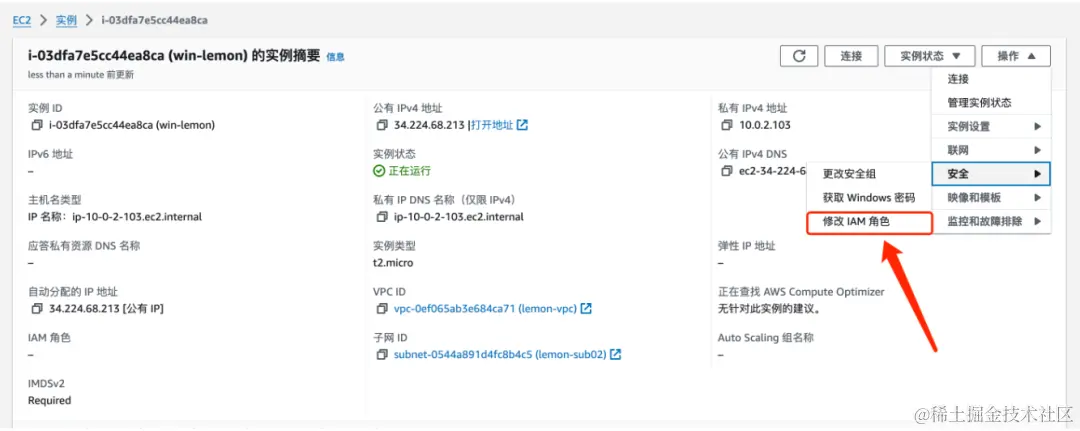1080x431 pixels.
Task: Select 更改安全组 from the submenu
Action: (869, 174)
